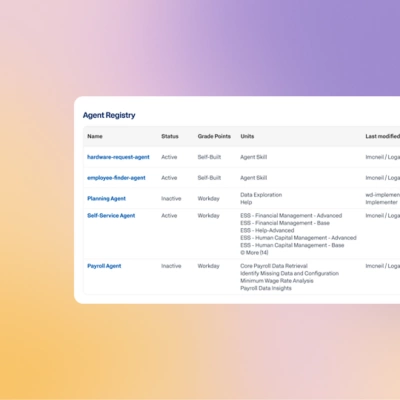This screenshot has height=400, width=400.
Task: Sort by the Status column header
Action: pyautogui.click(x=170, y=136)
